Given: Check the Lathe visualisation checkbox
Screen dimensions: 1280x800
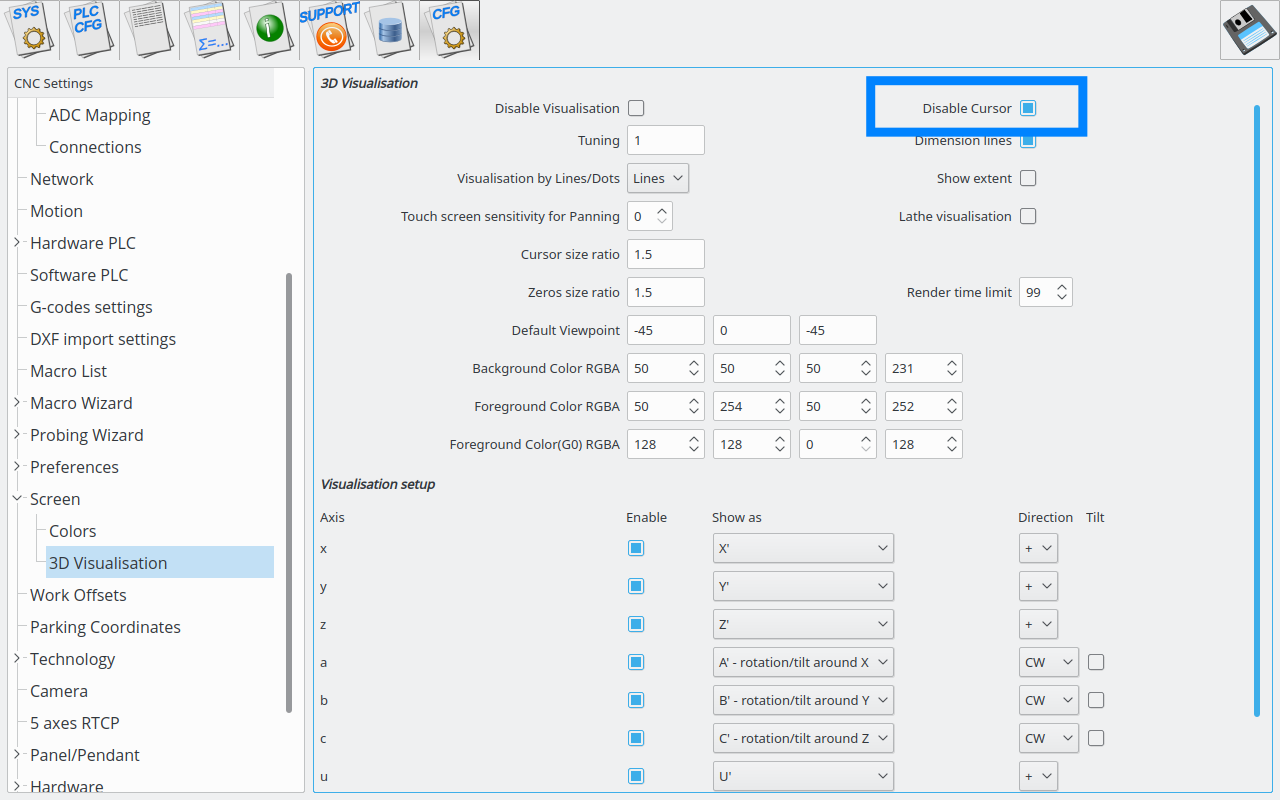Looking at the screenshot, I should [x=1028, y=216].
